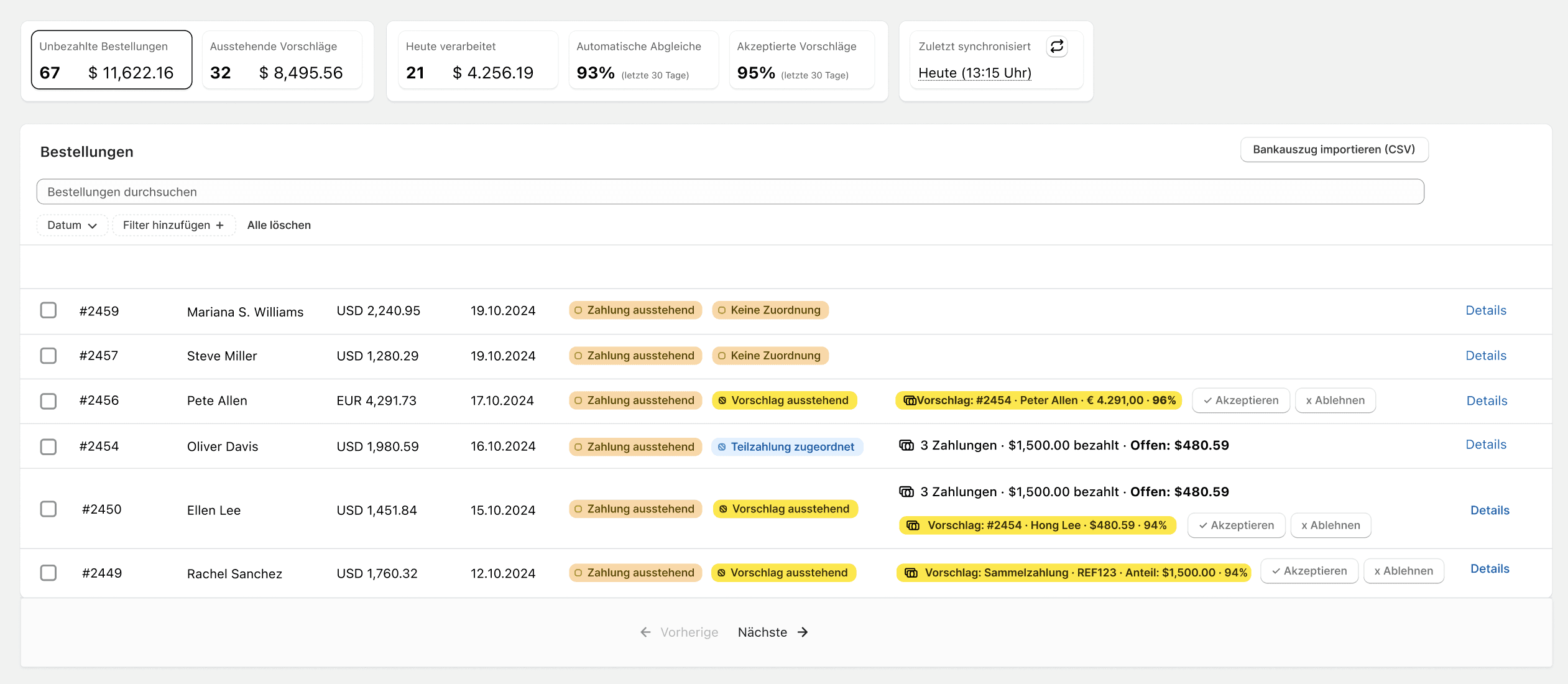1568x684 pixels.
Task: Click the previous page arrow icon
Action: pos(645,632)
